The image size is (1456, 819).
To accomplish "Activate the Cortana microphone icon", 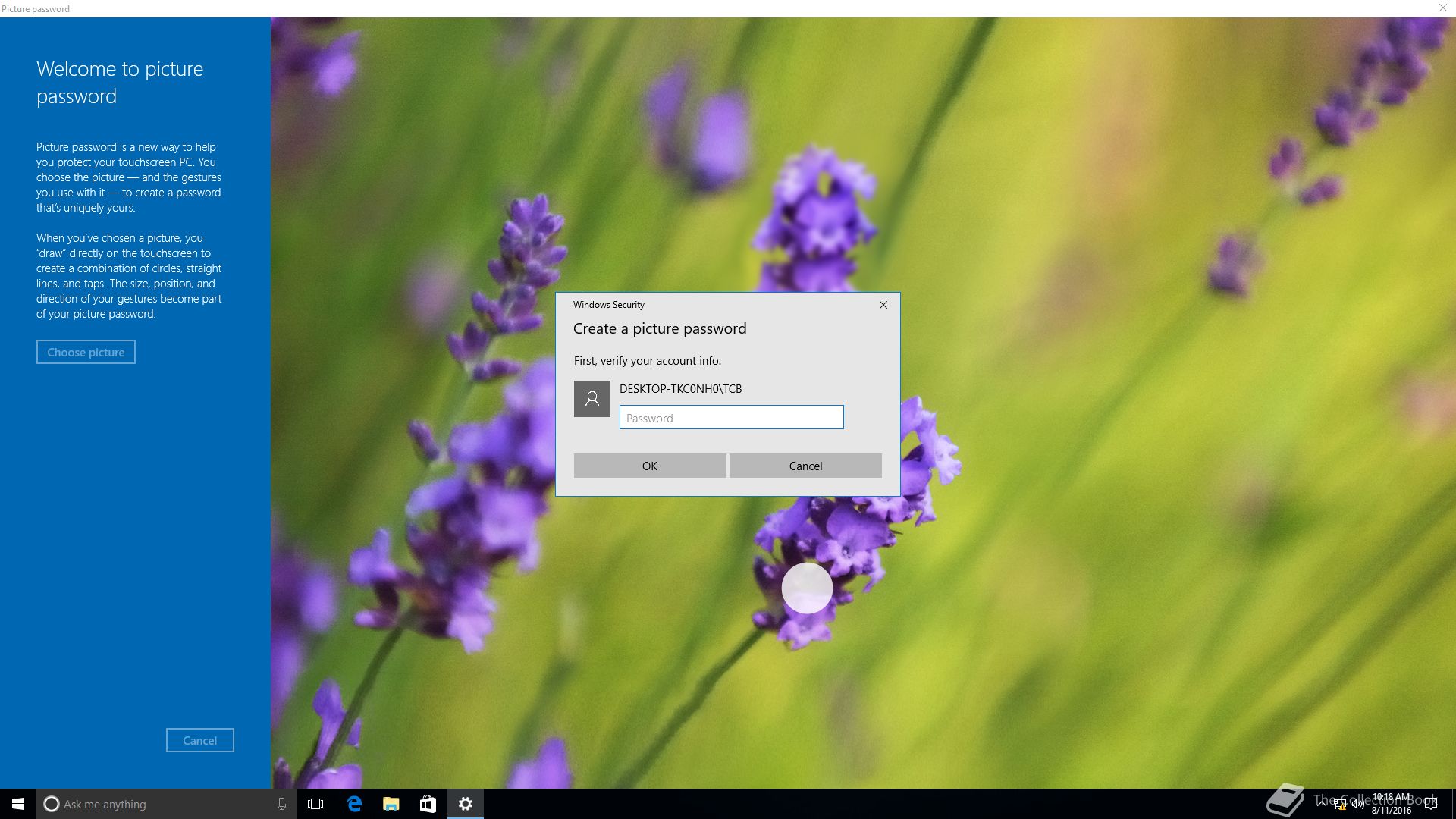I will (281, 804).
